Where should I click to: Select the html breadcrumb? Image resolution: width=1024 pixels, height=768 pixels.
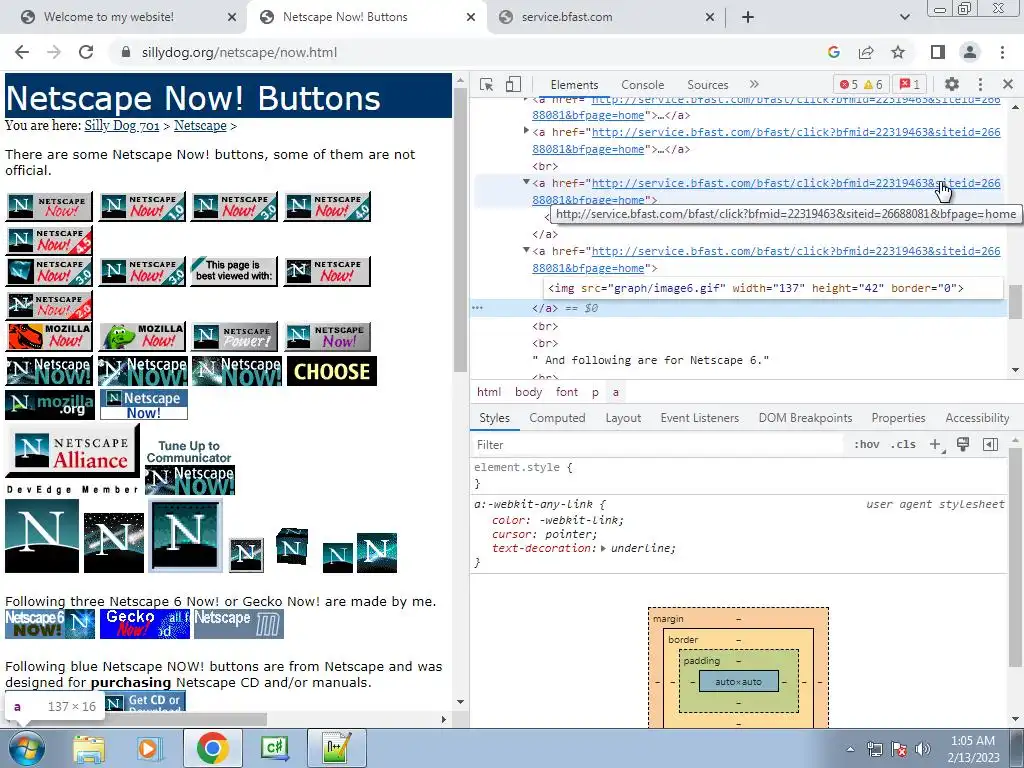click(x=488, y=392)
